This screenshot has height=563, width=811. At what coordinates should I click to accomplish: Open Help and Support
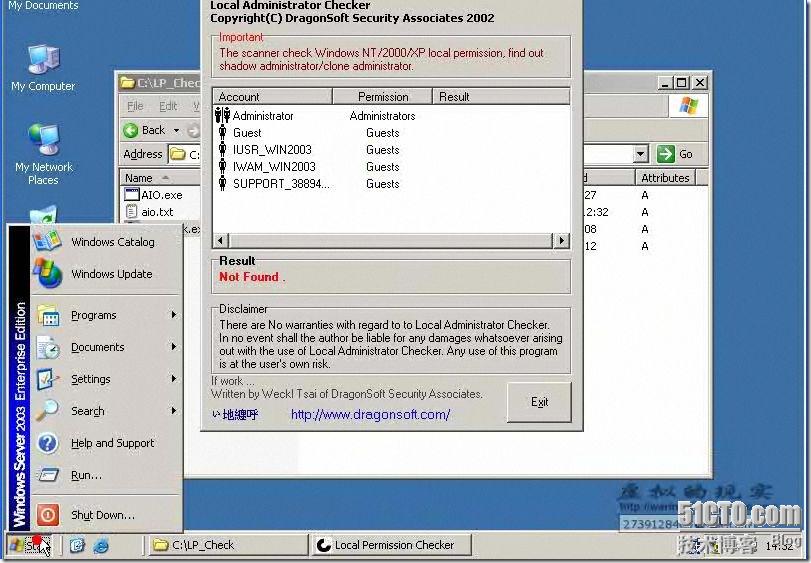click(x=107, y=443)
